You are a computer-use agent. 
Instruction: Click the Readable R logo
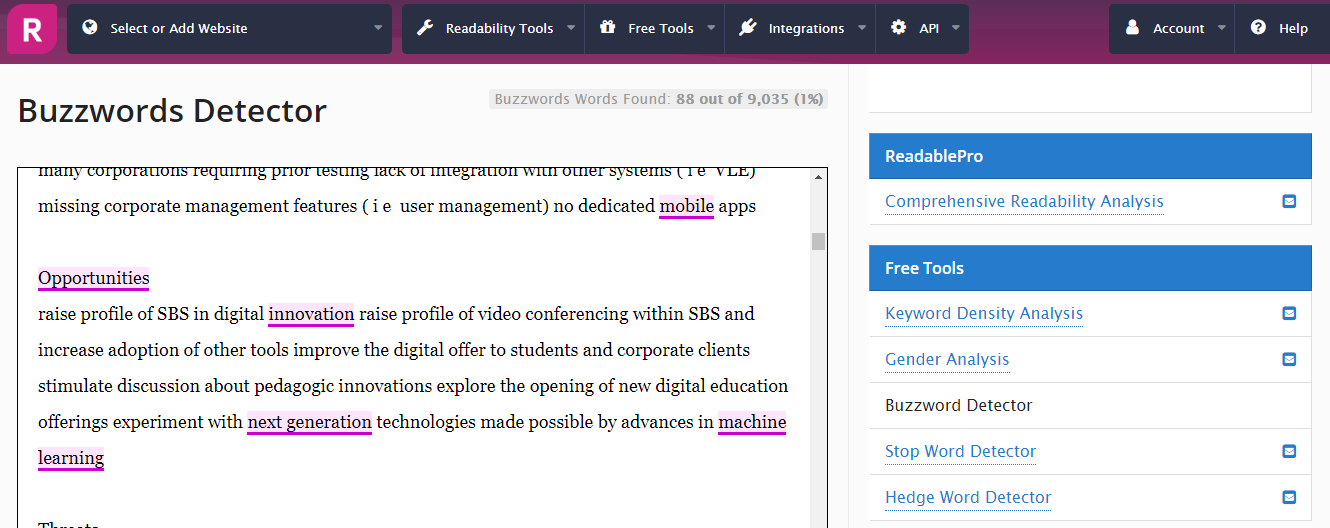coord(32,29)
